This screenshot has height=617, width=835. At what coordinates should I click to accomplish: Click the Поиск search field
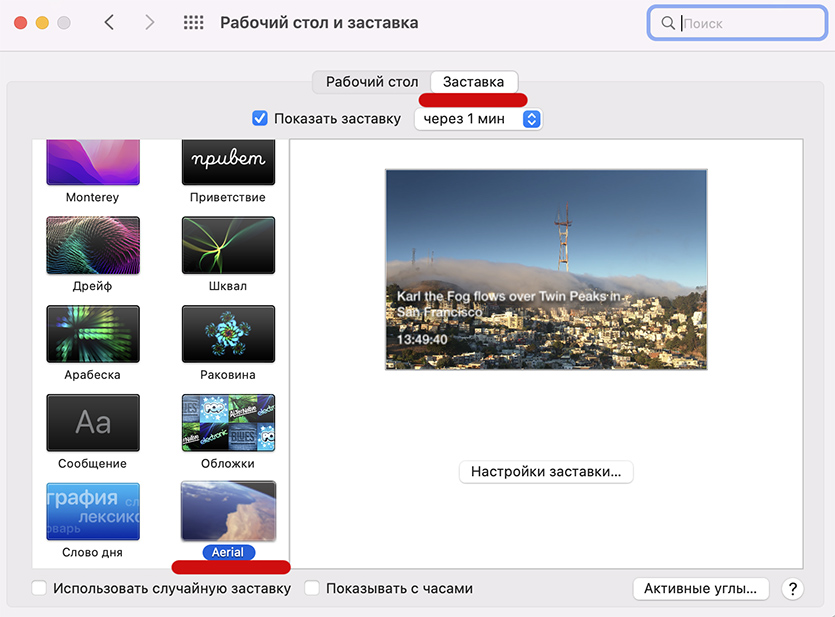click(x=745, y=23)
